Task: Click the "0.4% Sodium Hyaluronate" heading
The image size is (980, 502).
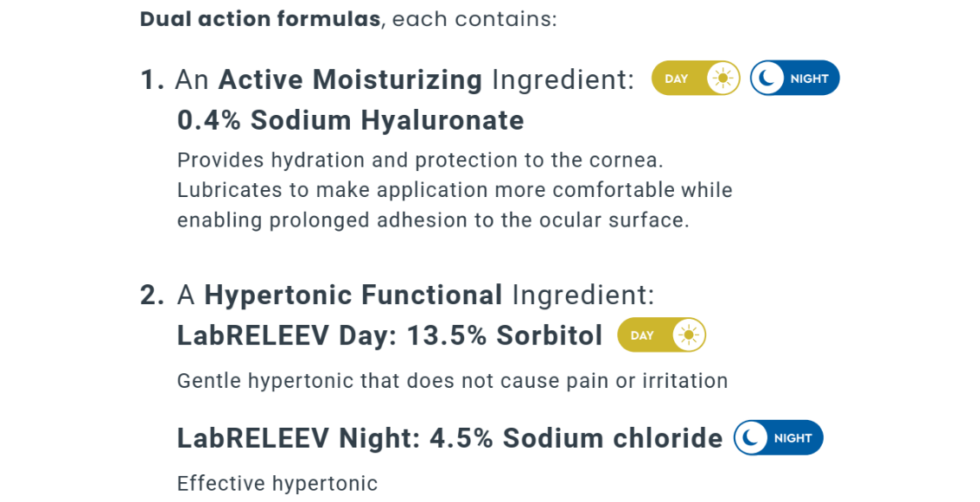Action: (350, 121)
